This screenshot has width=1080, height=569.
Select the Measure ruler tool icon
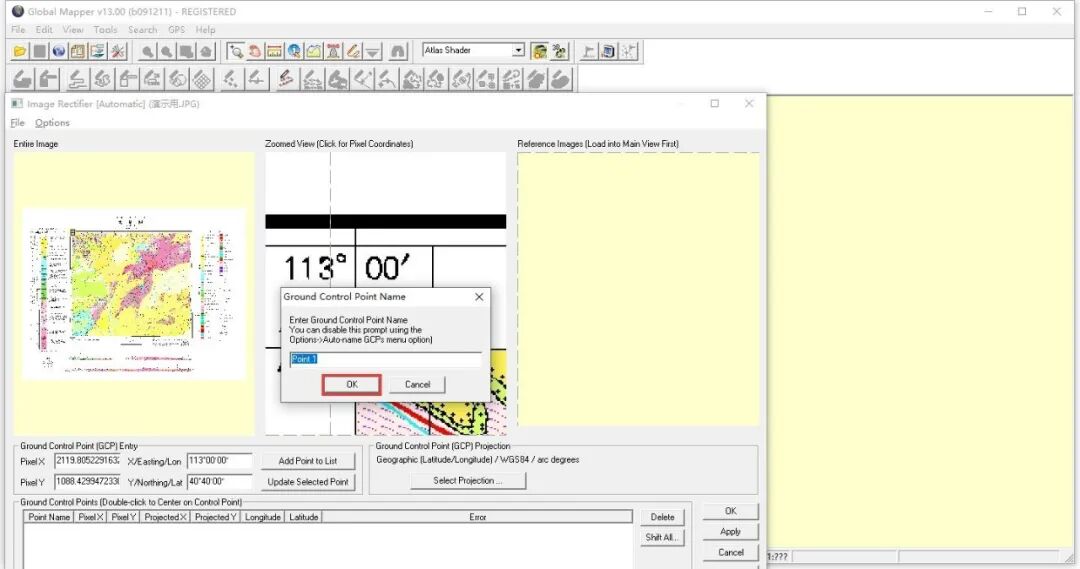274,51
